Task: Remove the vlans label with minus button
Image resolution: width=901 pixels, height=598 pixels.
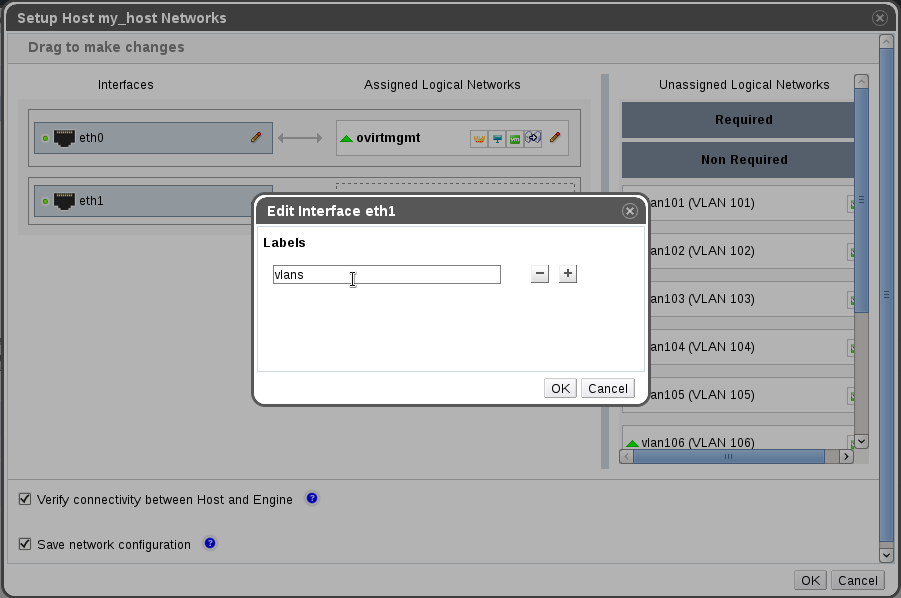Action: click(540, 274)
